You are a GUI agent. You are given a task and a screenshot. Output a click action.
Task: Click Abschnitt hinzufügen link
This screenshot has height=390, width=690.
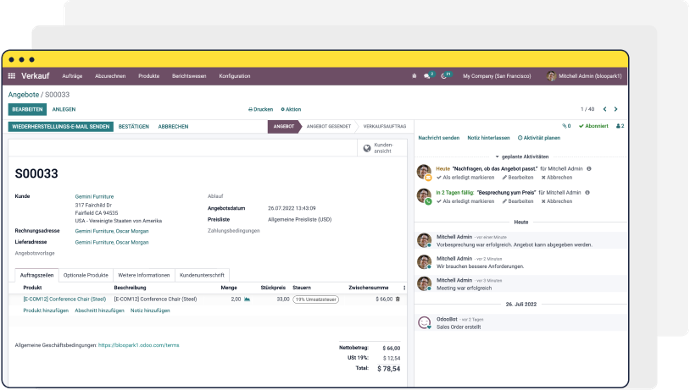(x=99, y=310)
